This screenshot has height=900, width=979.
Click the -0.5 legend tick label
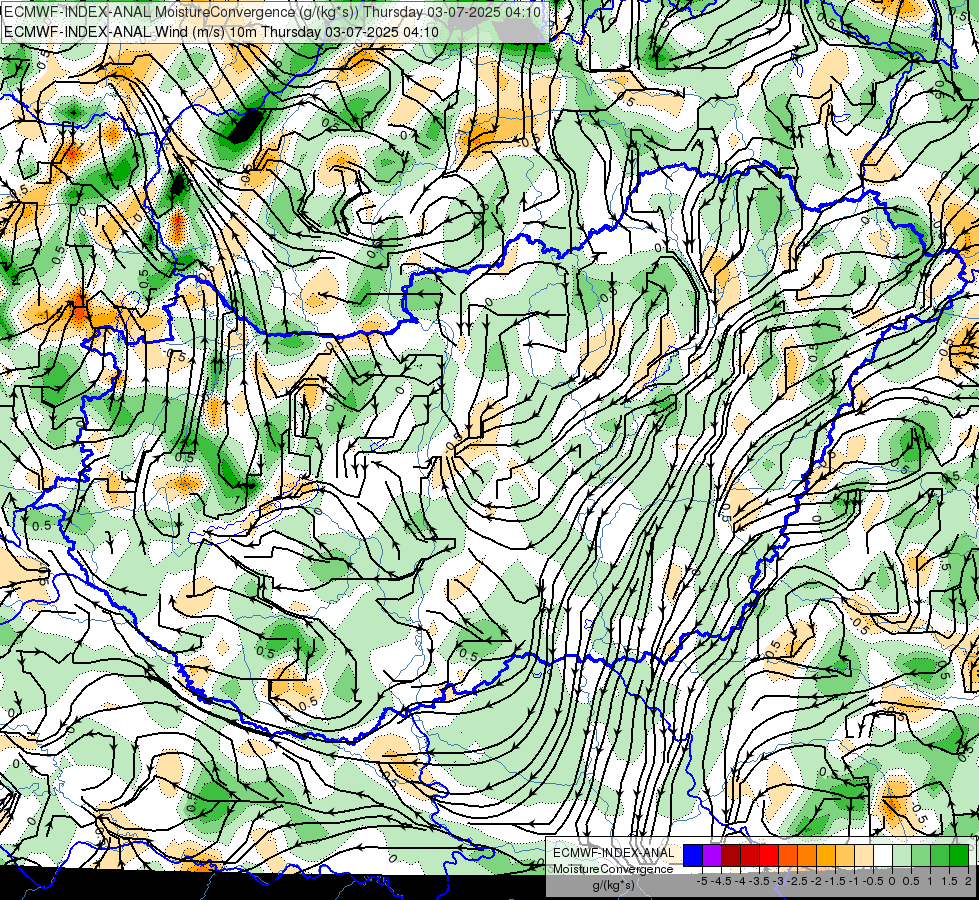pyautogui.click(x=873, y=881)
